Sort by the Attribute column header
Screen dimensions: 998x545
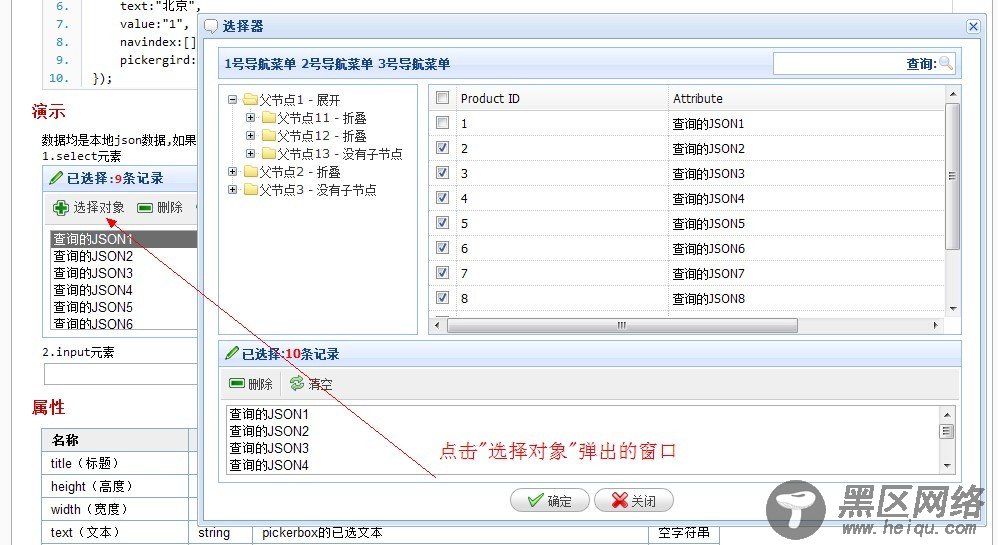coord(698,99)
